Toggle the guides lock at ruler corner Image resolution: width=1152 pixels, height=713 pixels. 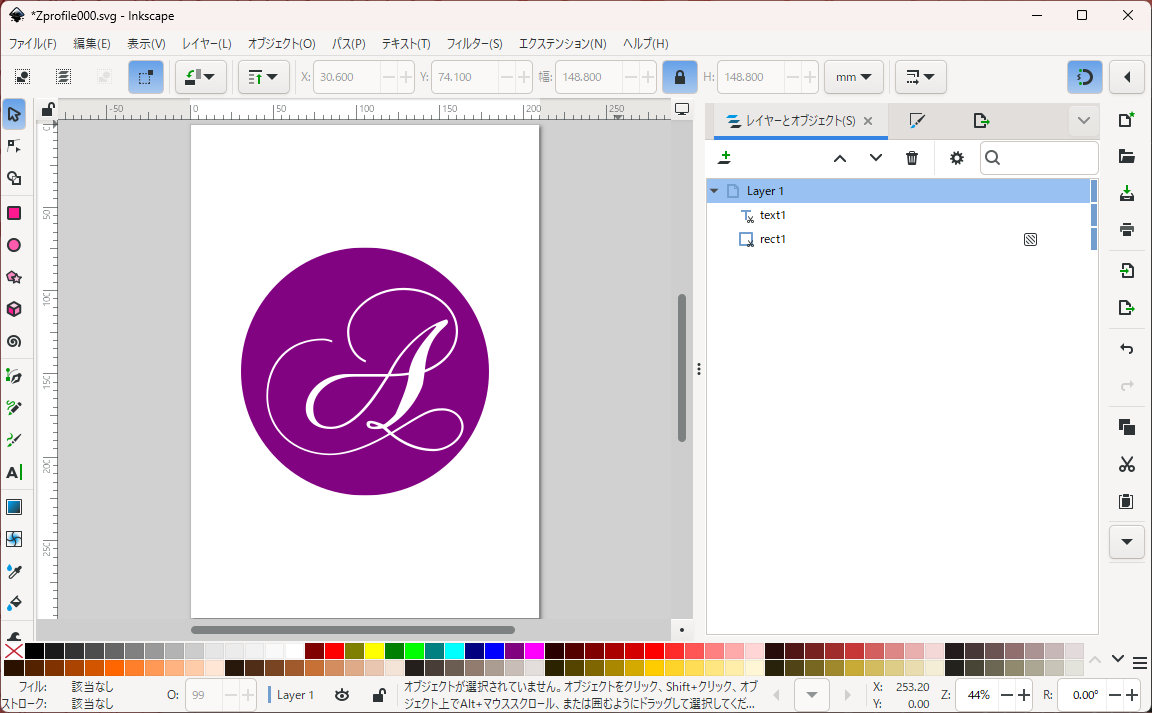click(47, 110)
